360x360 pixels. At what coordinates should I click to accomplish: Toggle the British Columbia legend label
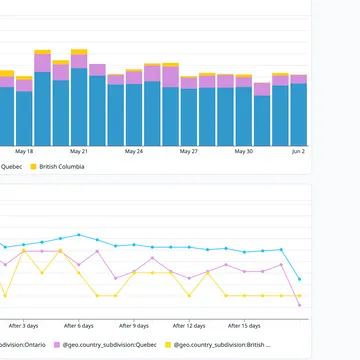(62, 167)
